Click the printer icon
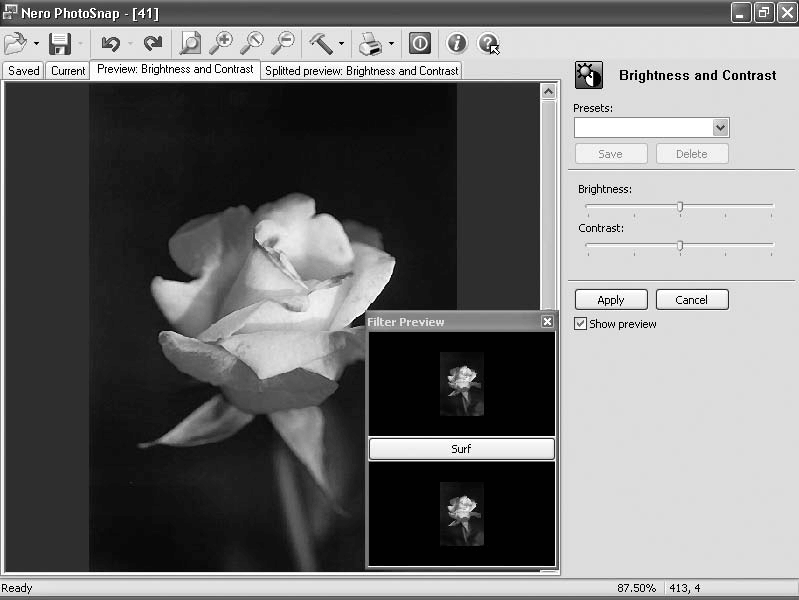799x600 pixels. point(370,43)
